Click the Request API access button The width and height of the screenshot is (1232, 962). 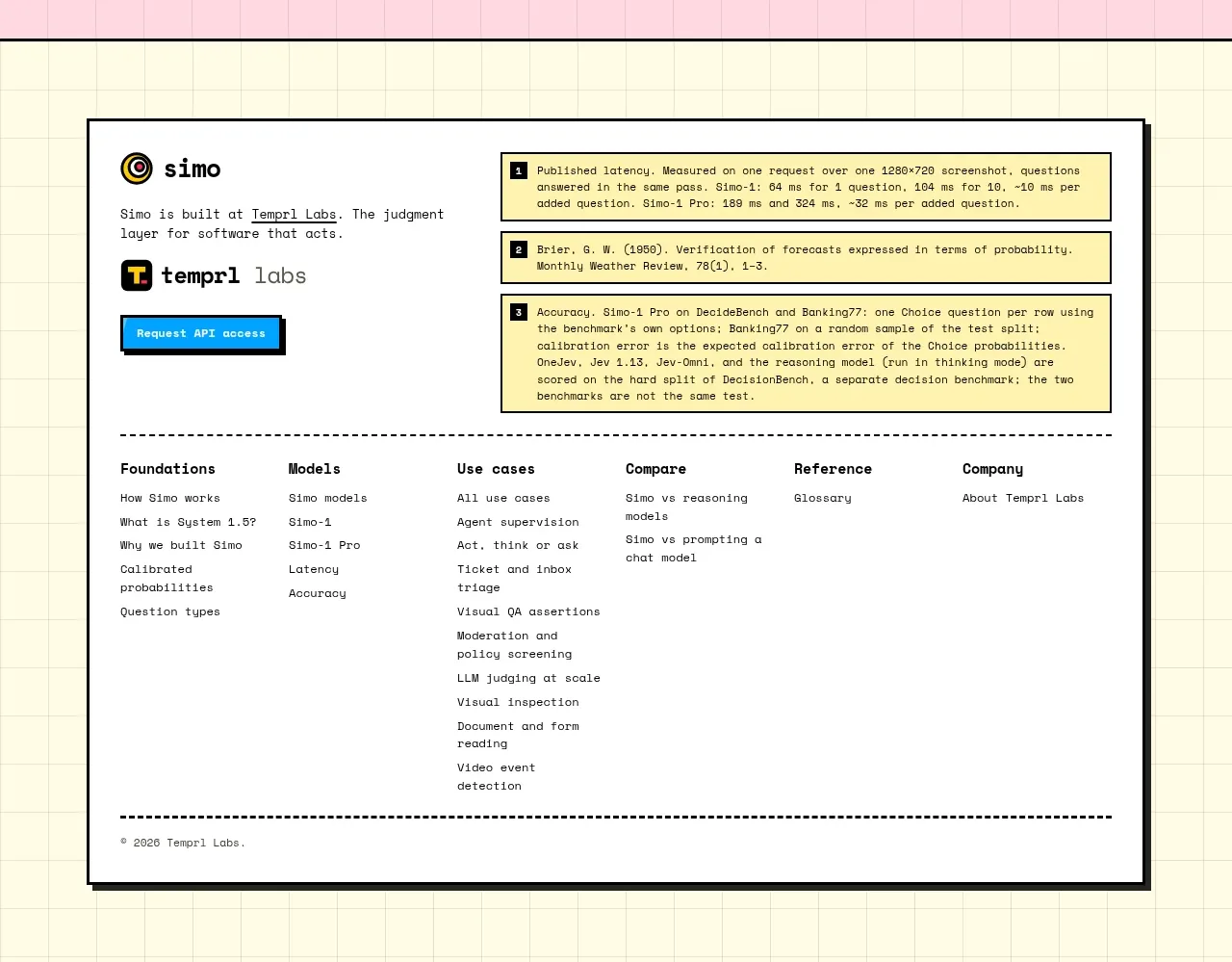pos(201,333)
